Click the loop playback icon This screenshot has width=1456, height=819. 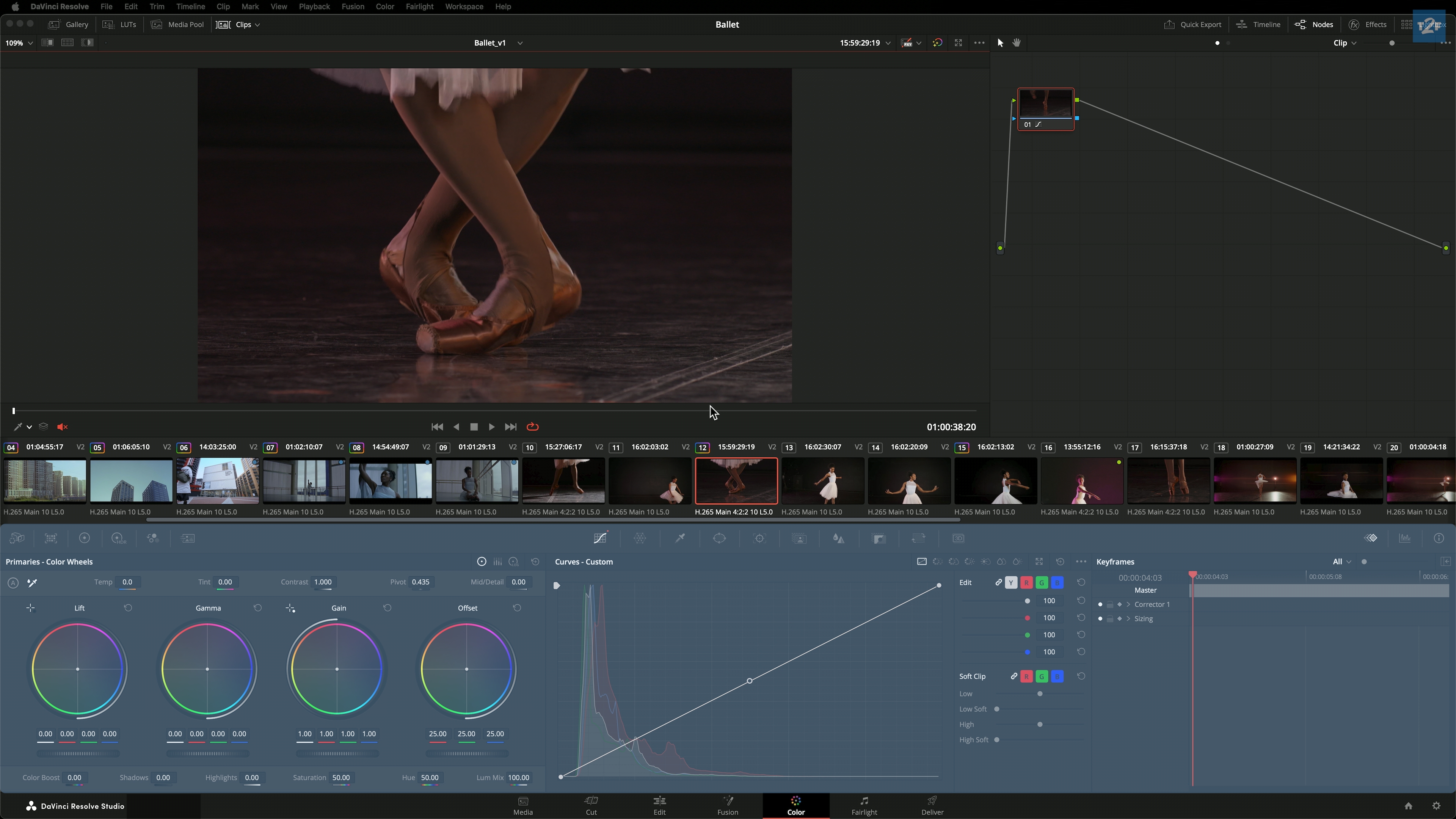click(532, 427)
